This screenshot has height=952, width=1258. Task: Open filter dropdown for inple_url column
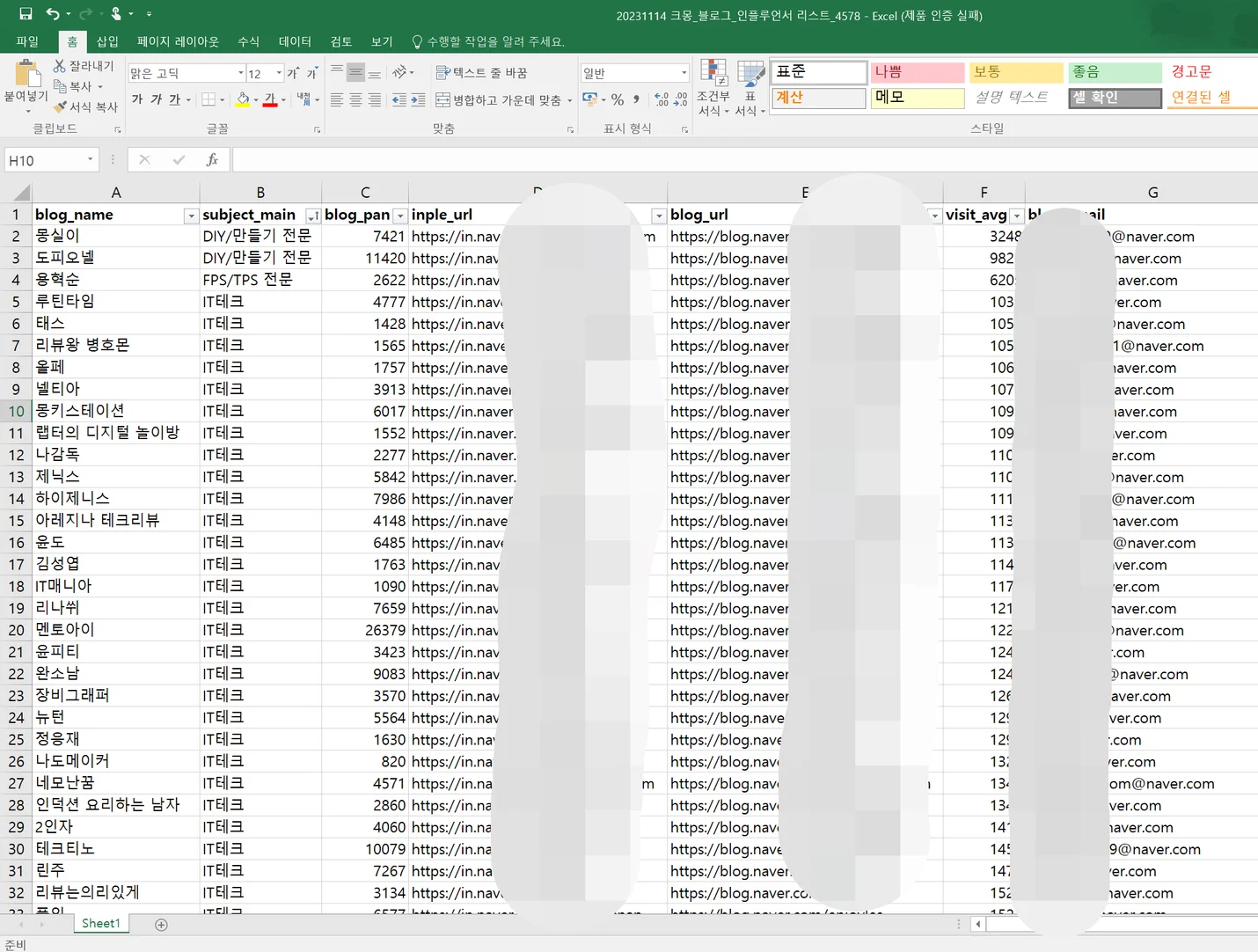658,216
